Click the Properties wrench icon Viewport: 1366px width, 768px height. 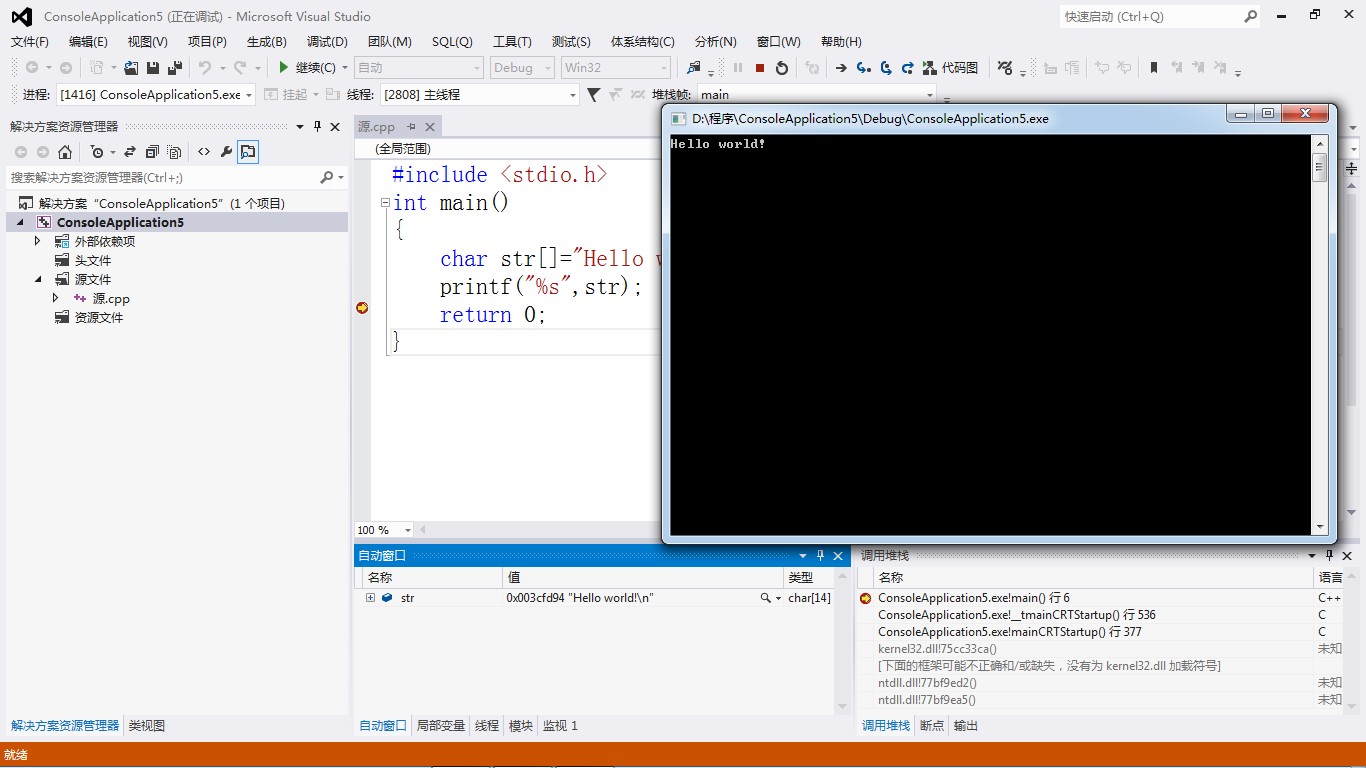pos(226,152)
